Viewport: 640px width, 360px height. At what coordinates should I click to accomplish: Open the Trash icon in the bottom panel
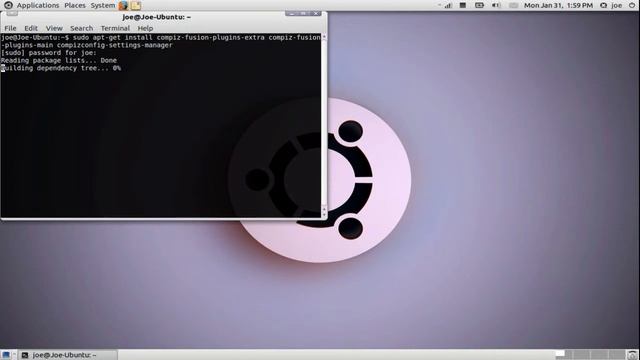pyautogui.click(x=632, y=355)
